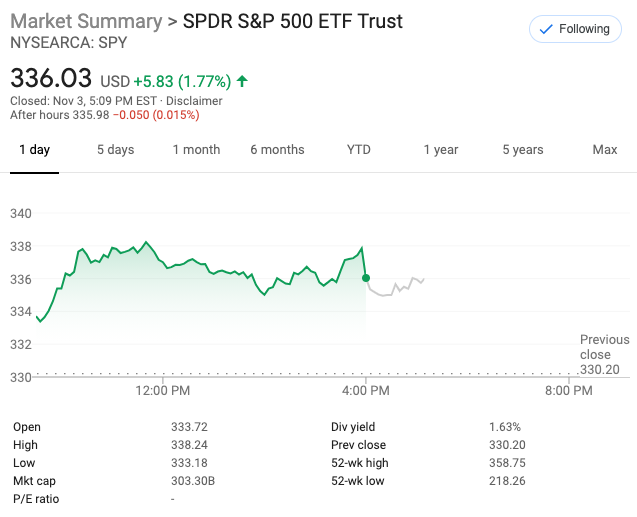
Task: Click the green up arrow icon
Action: pos(242,81)
